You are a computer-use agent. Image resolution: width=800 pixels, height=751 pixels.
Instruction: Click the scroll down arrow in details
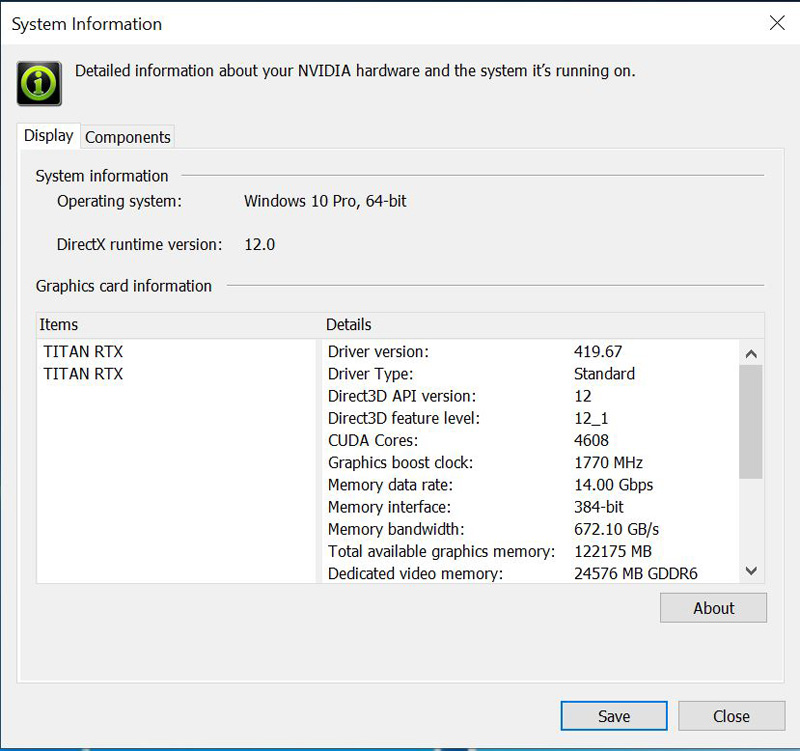[x=751, y=570]
